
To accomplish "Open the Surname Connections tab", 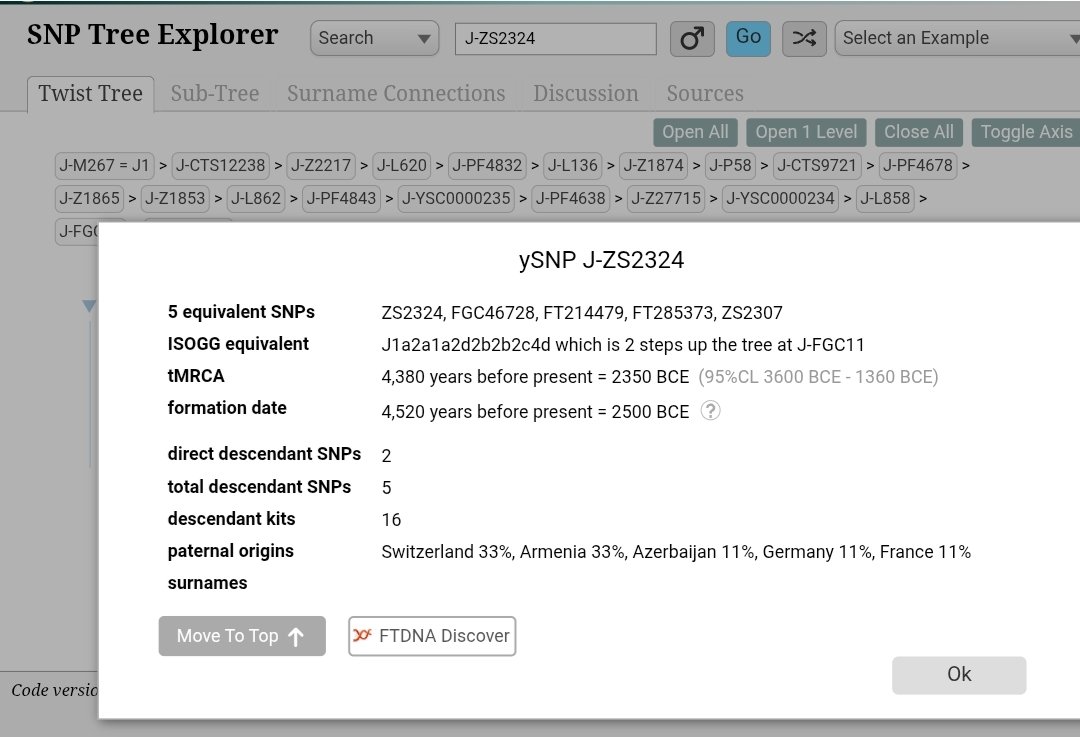I will click(x=396, y=94).
